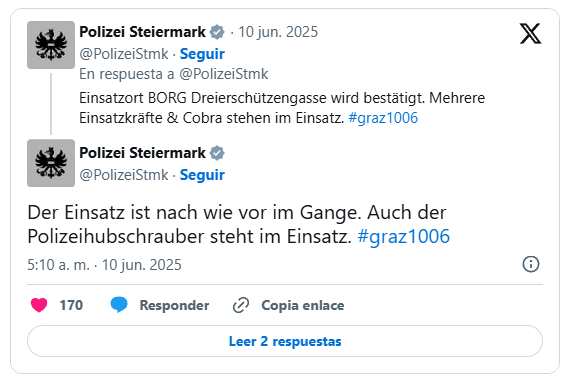Click the En respuesta a @PolizeiStmk link

pos(174,74)
